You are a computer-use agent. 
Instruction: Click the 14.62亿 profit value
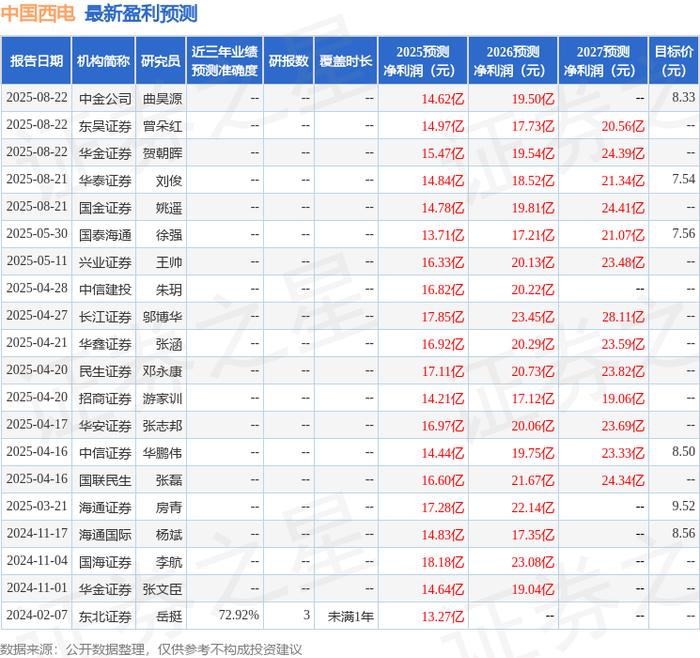(x=443, y=99)
